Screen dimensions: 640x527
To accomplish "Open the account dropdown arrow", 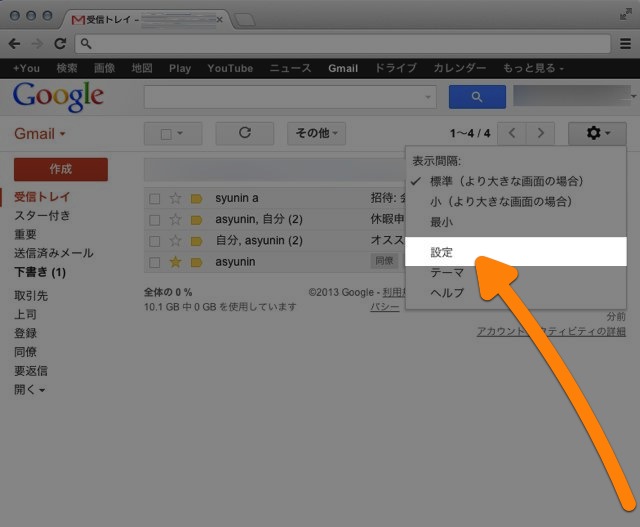I will [x=633, y=96].
